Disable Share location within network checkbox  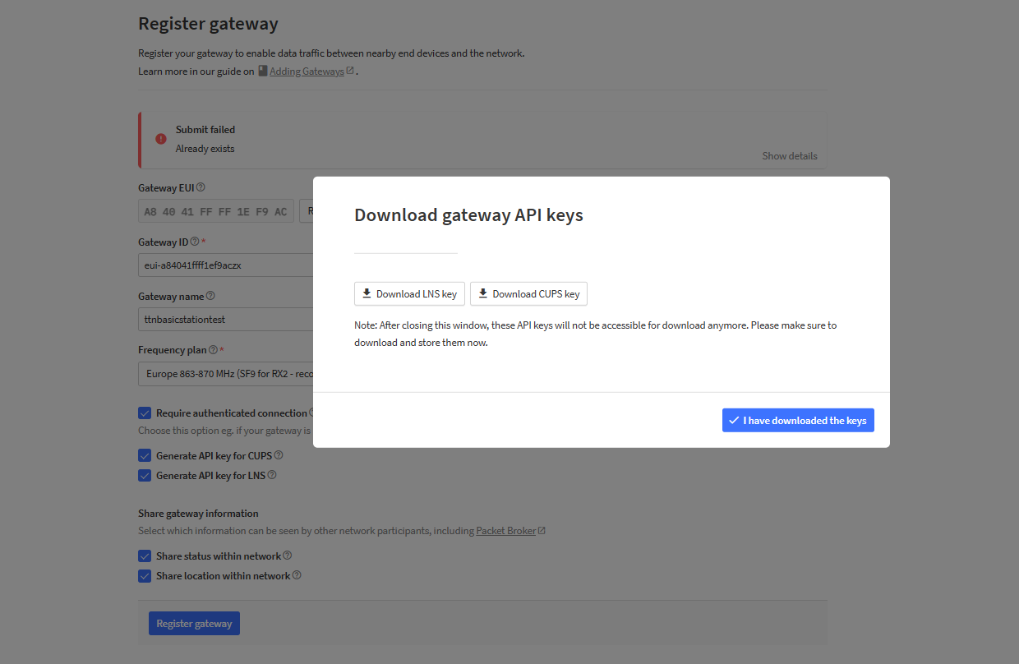(x=145, y=575)
